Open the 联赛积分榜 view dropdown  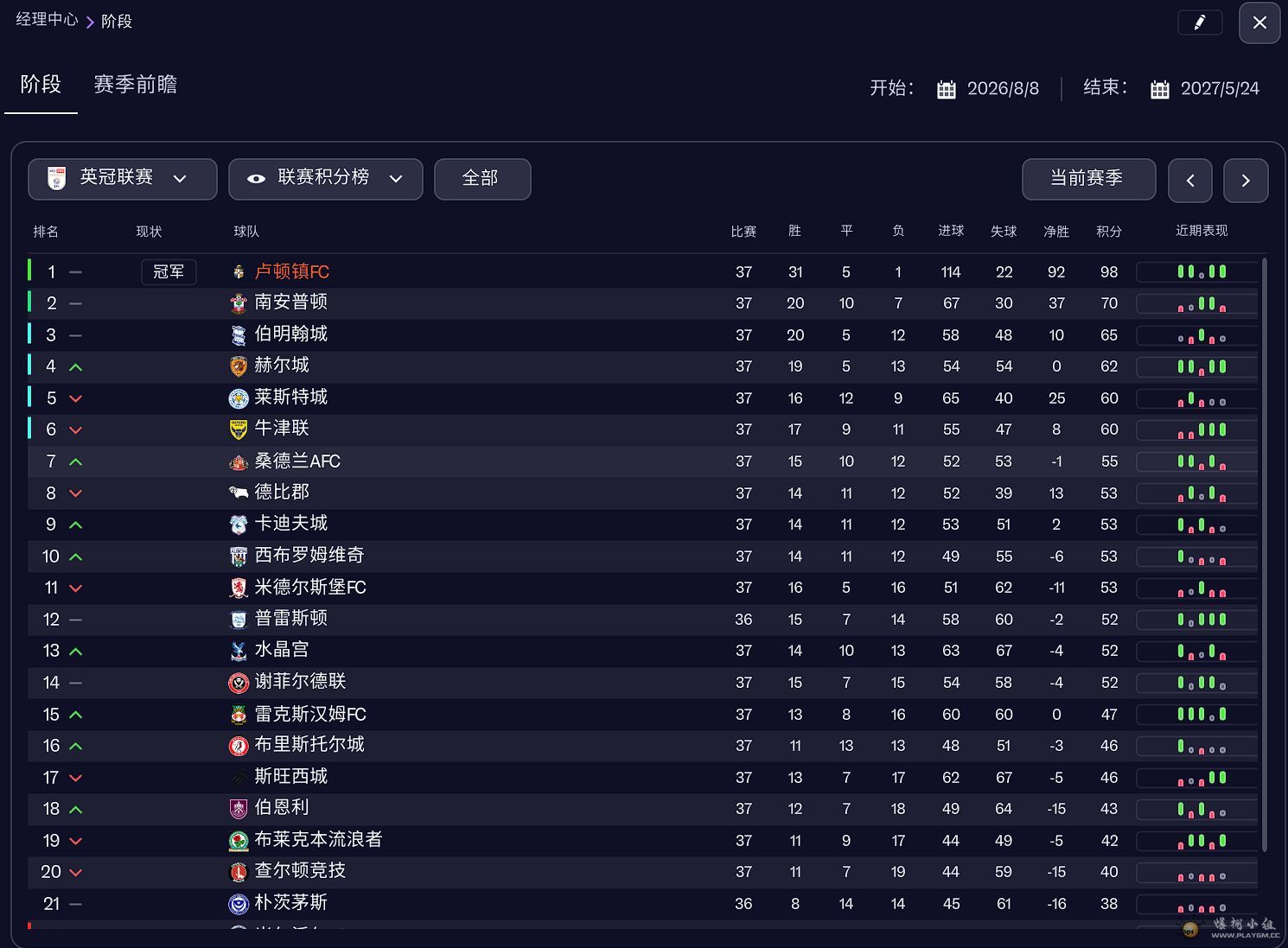(x=326, y=179)
